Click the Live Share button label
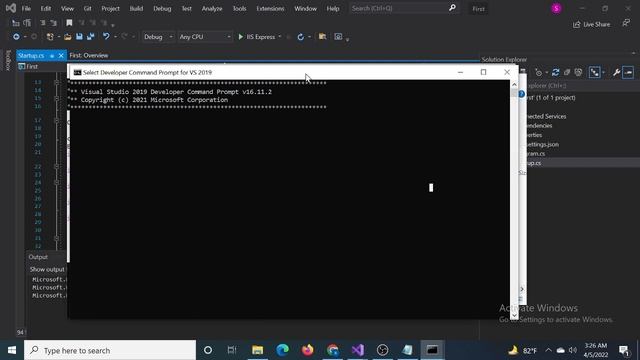640x360 pixels. (596, 24)
